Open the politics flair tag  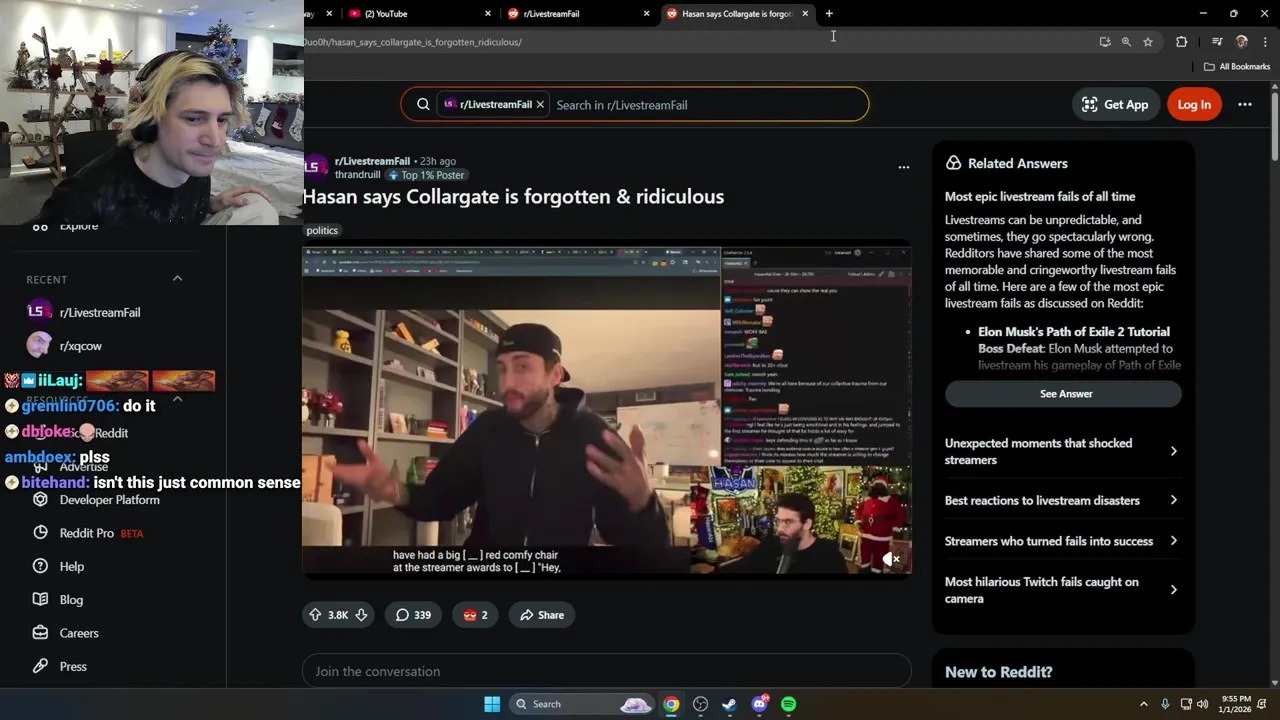[x=322, y=230]
